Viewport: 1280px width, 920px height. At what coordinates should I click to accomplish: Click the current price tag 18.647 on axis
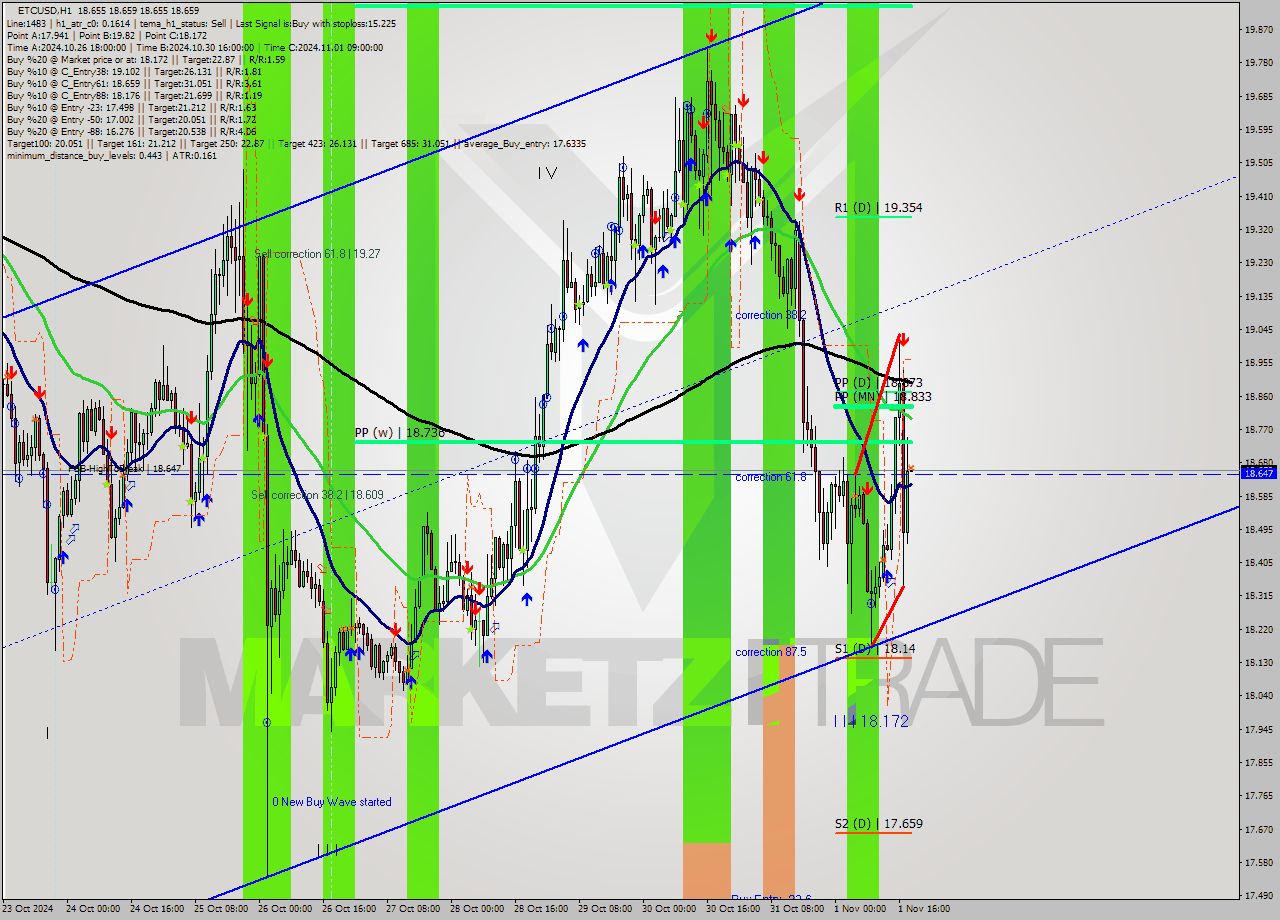pyautogui.click(x=1259, y=473)
